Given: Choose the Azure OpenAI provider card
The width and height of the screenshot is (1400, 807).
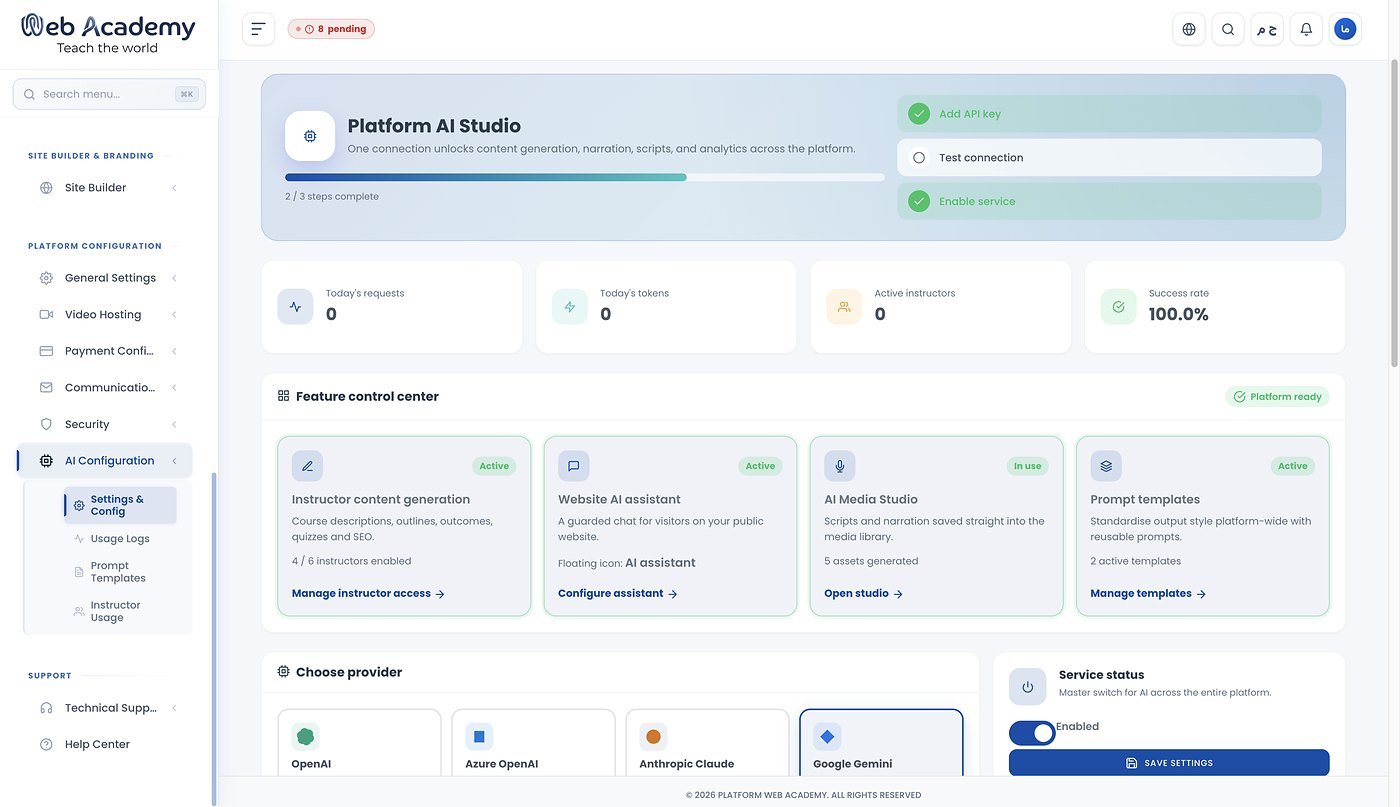Looking at the screenshot, I should [x=533, y=743].
